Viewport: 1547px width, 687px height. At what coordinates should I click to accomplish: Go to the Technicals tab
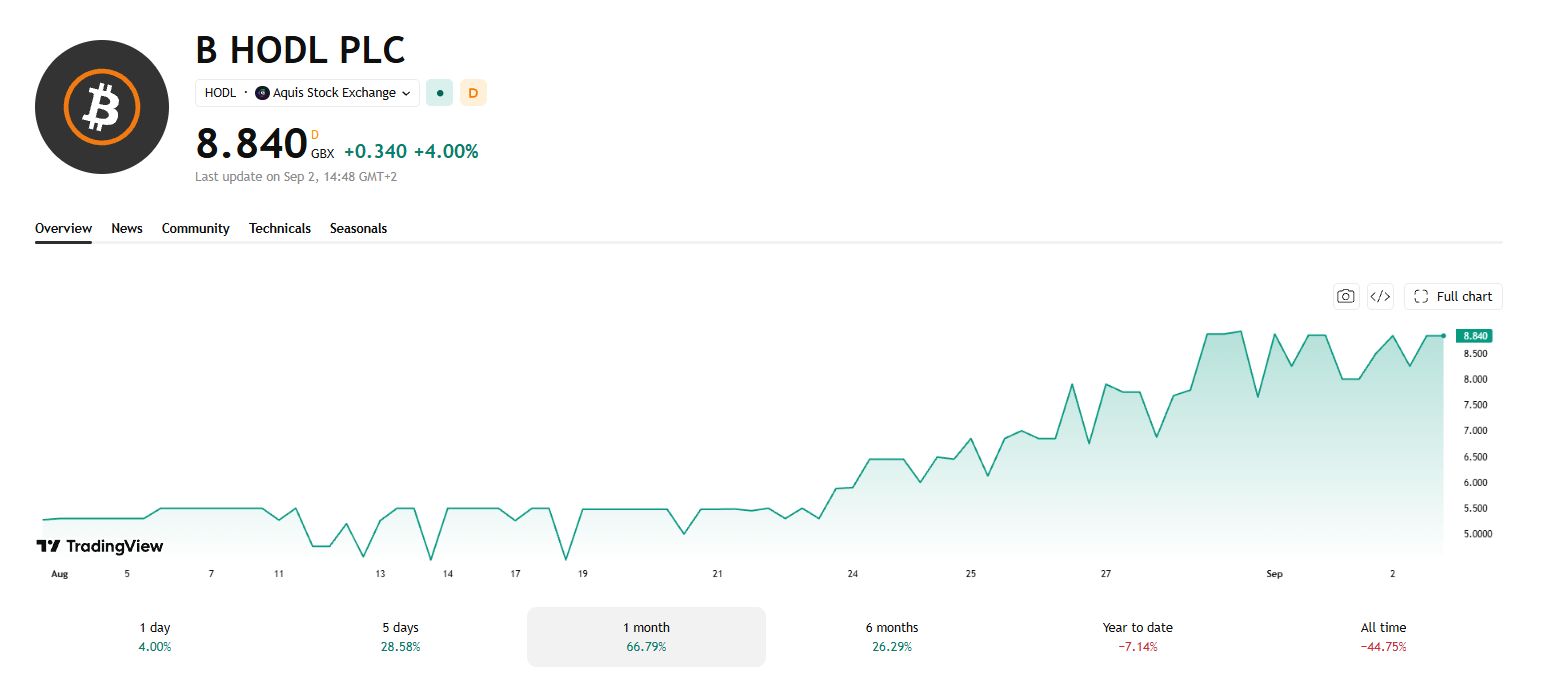pos(280,228)
